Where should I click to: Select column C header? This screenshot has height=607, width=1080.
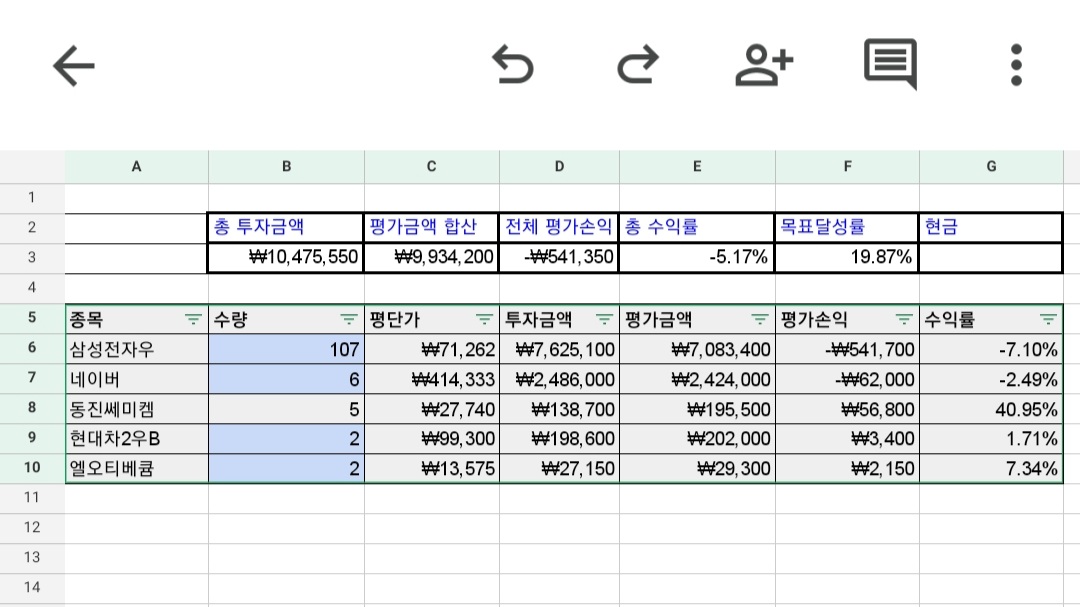coord(432,167)
